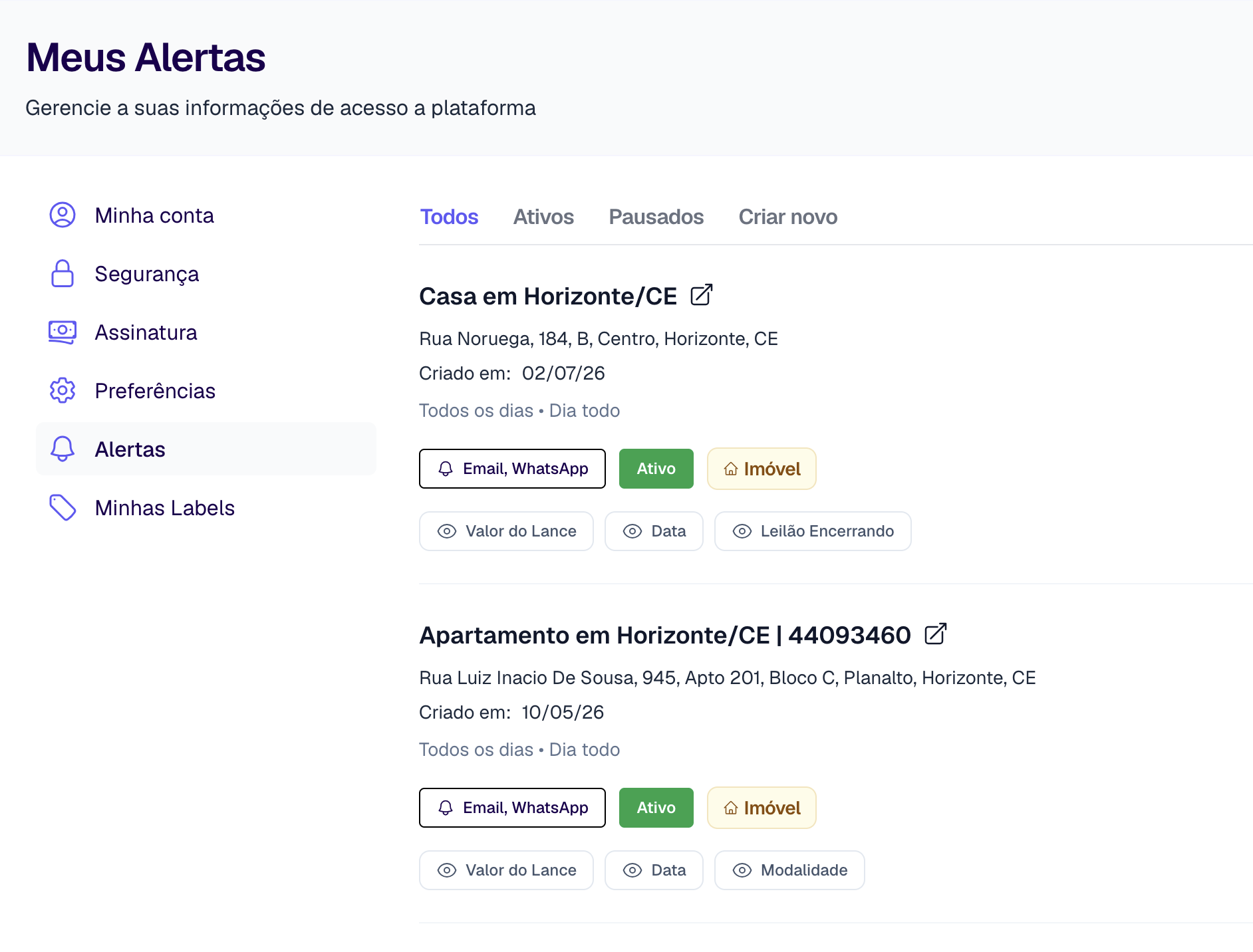Open Minhas Labels in sidebar
The width and height of the screenshot is (1253, 952).
[x=206, y=507]
